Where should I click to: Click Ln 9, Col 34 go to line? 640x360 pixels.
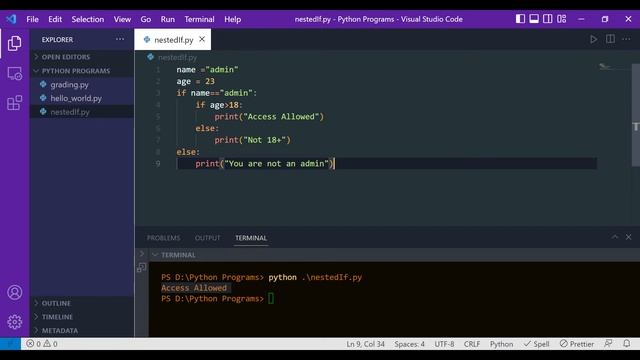click(365, 344)
